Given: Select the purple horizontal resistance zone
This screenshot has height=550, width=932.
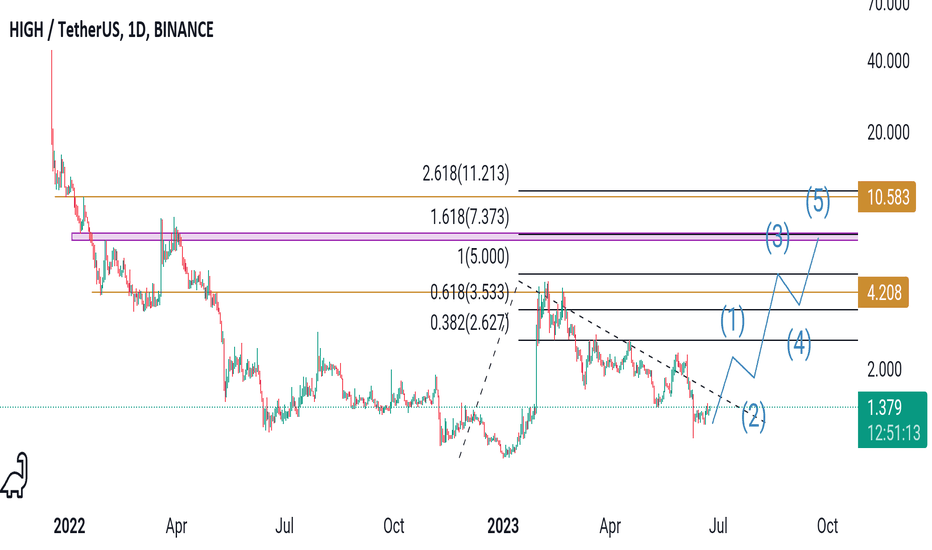Looking at the screenshot, I should click(464, 237).
